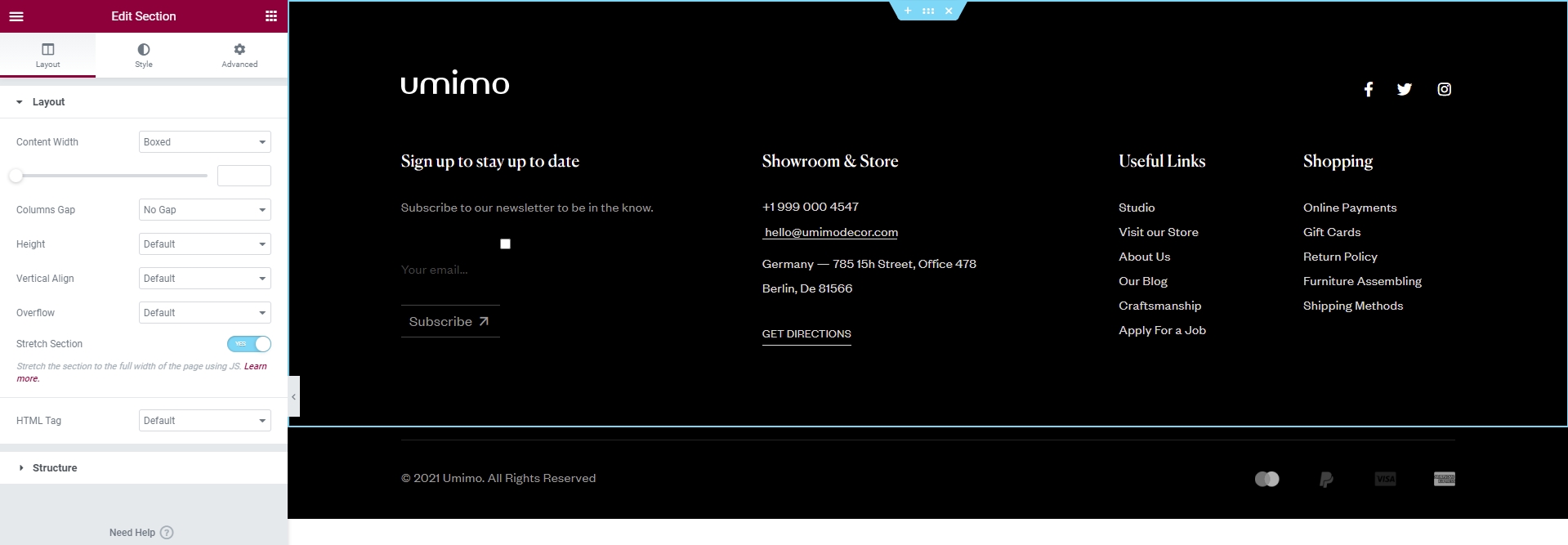The image size is (1568, 545).
Task: Click the content width slider handle
Action: point(16,176)
